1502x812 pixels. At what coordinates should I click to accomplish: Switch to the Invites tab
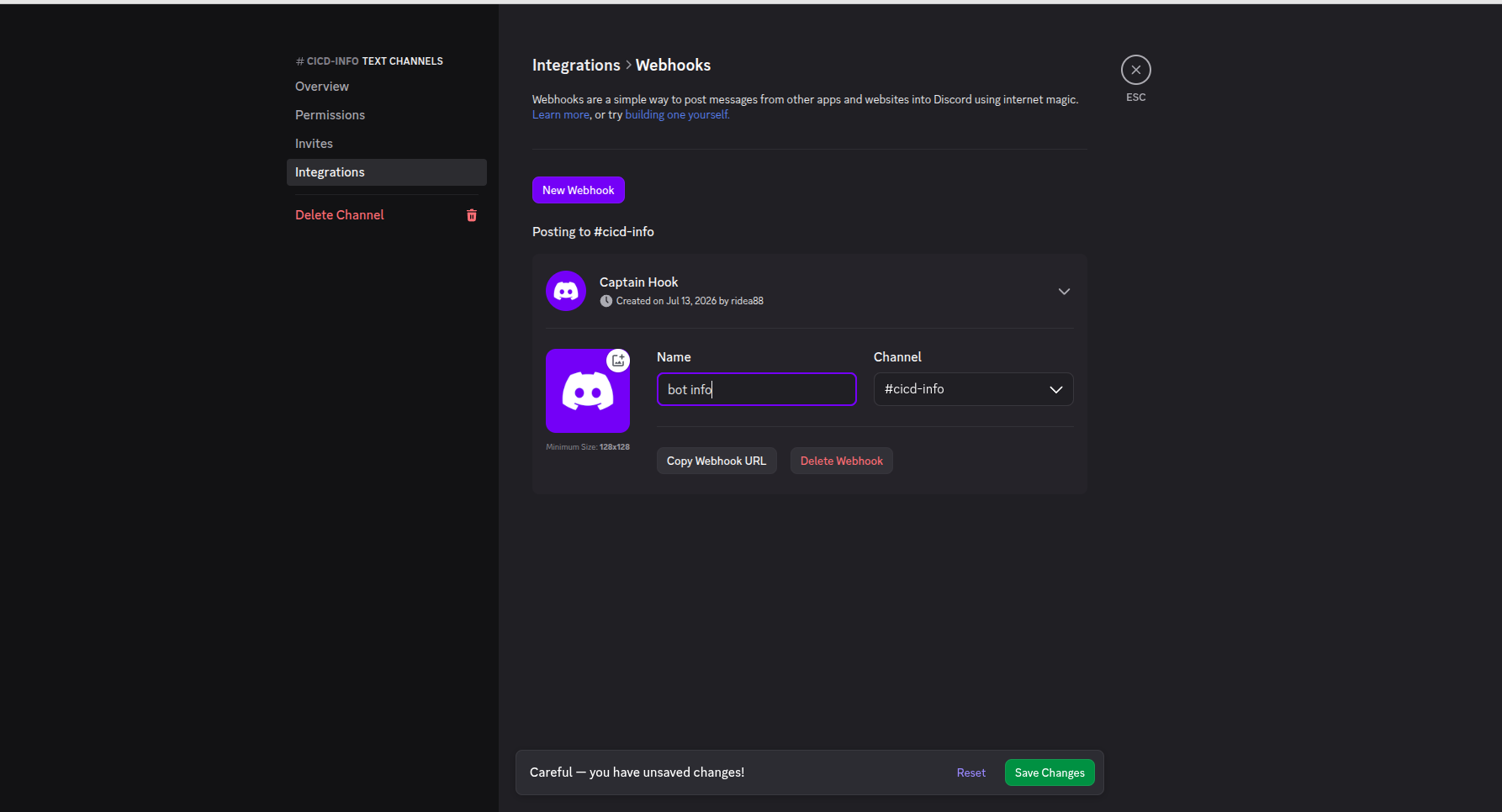coord(387,144)
